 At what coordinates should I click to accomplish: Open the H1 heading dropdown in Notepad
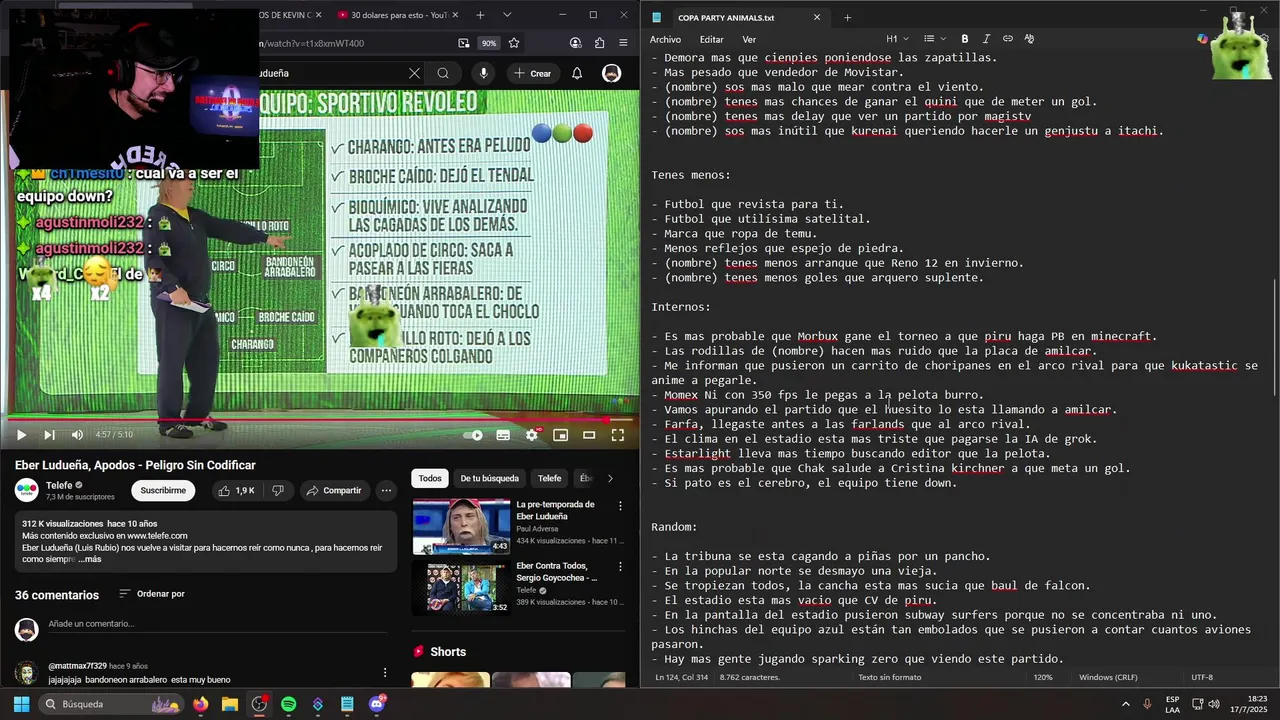click(x=896, y=39)
